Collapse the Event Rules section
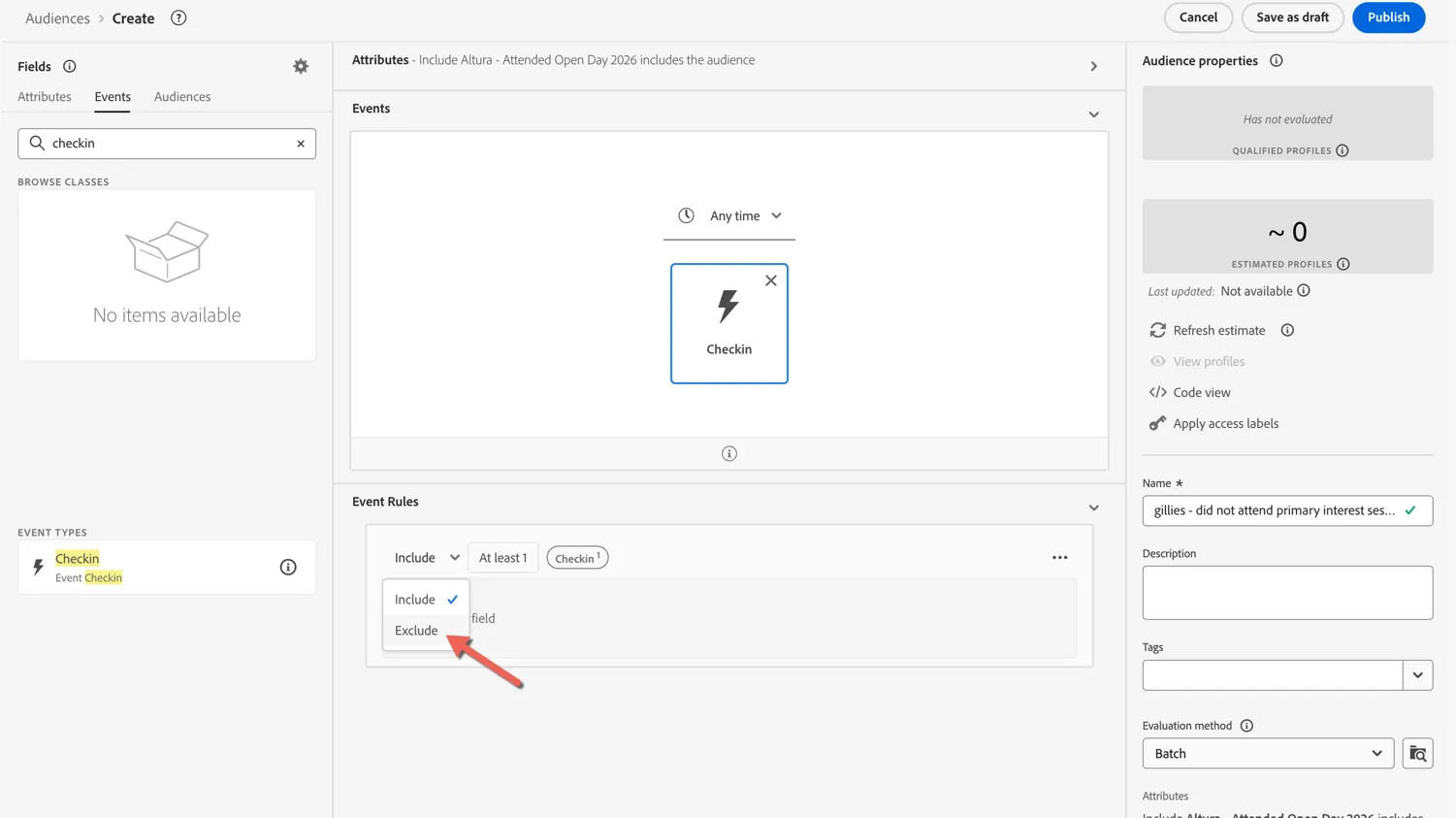This screenshot has width=1456, height=818. (1094, 507)
